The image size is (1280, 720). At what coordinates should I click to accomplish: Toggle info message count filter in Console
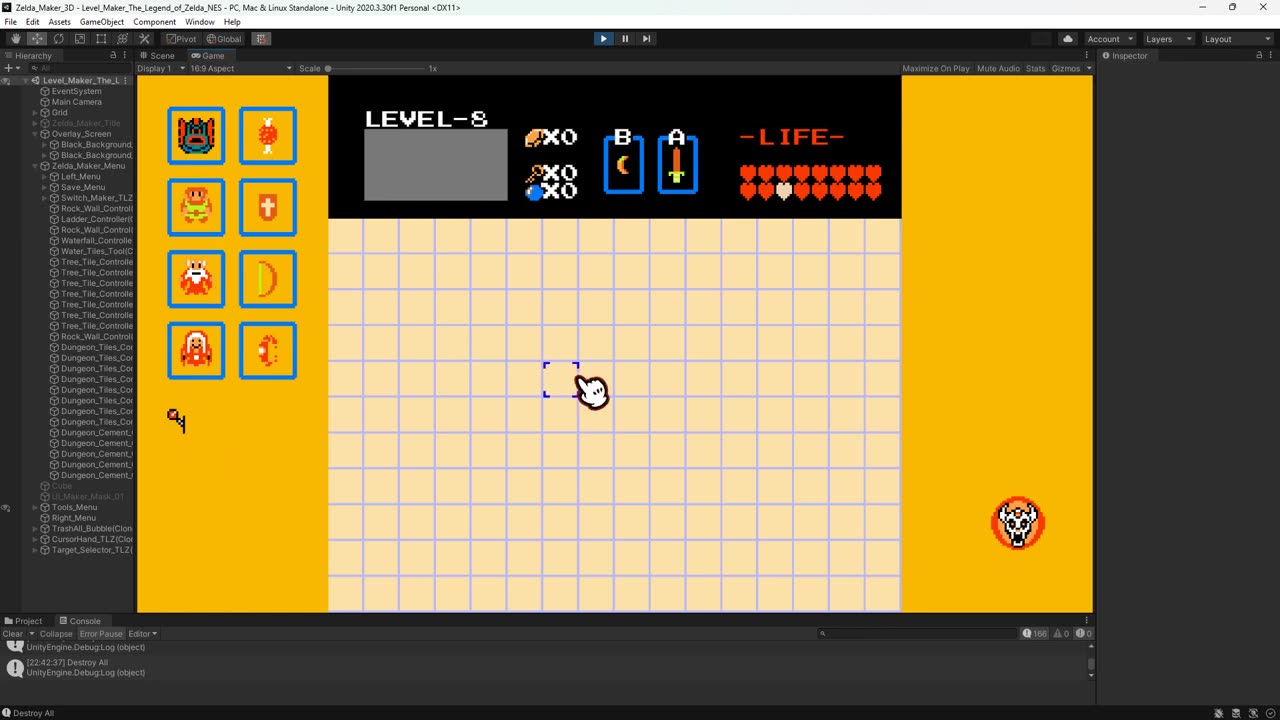tap(1033, 634)
